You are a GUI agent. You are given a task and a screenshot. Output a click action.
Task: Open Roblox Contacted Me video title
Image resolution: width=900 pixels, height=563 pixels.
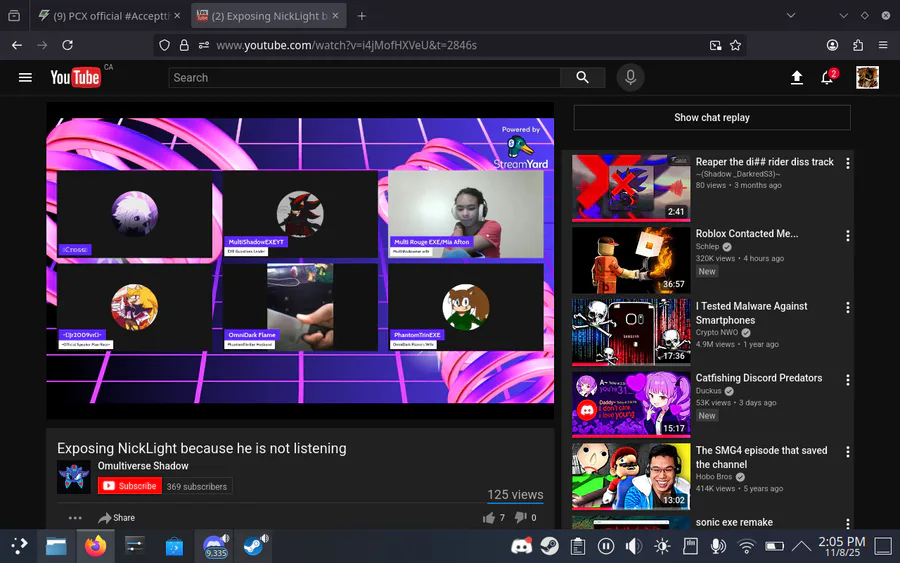(x=747, y=234)
